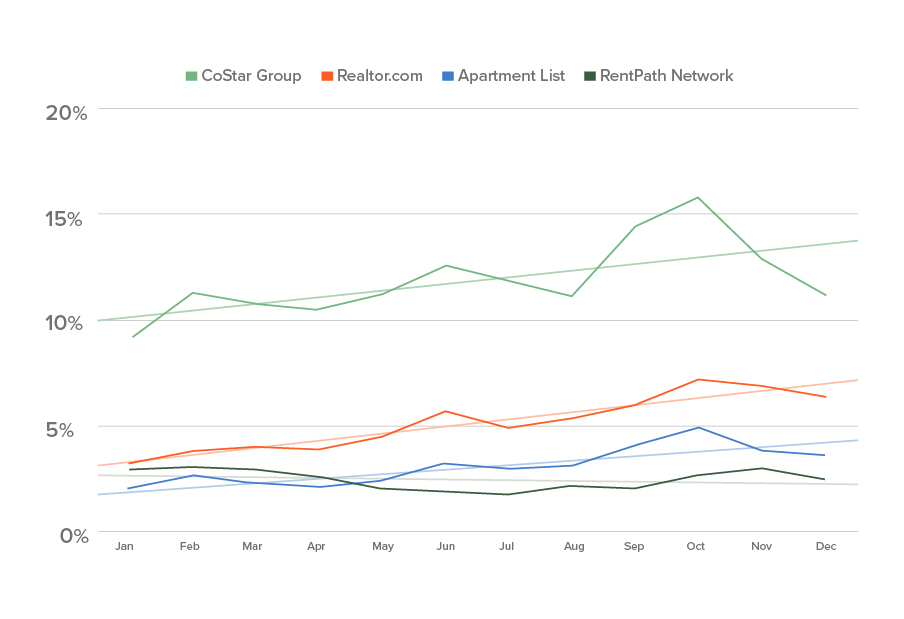Click the "10%" y-axis label
This screenshot has height=619, width=904.
click(64, 323)
